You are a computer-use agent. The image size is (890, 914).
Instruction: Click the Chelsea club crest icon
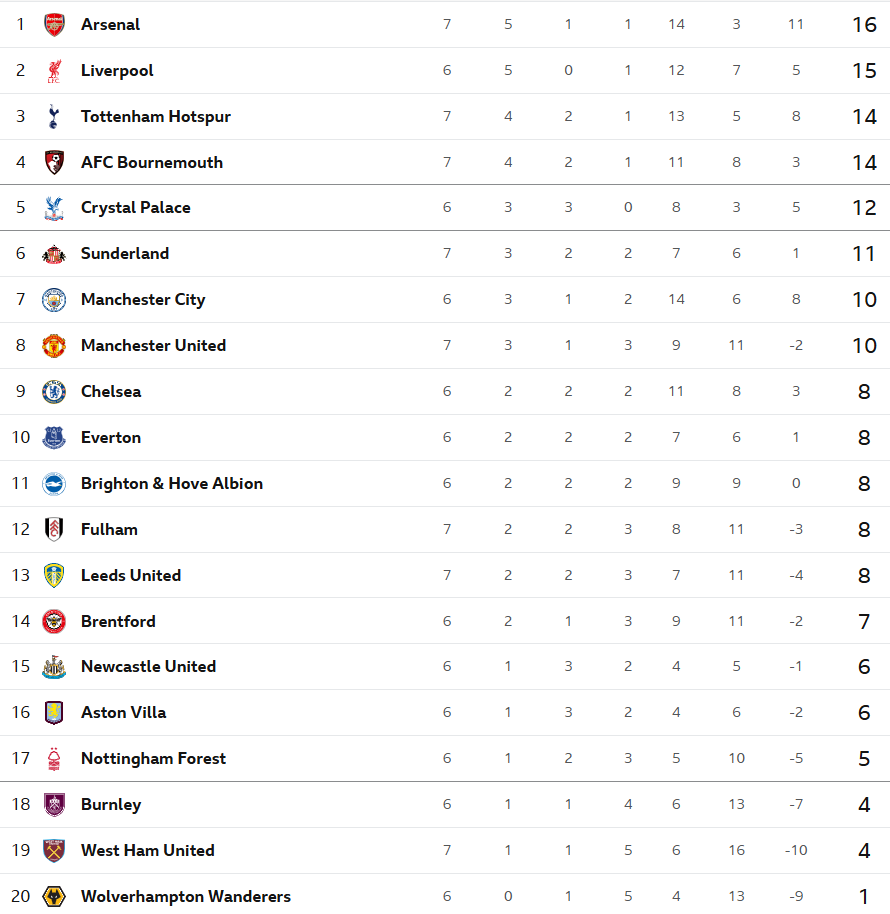[54, 392]
